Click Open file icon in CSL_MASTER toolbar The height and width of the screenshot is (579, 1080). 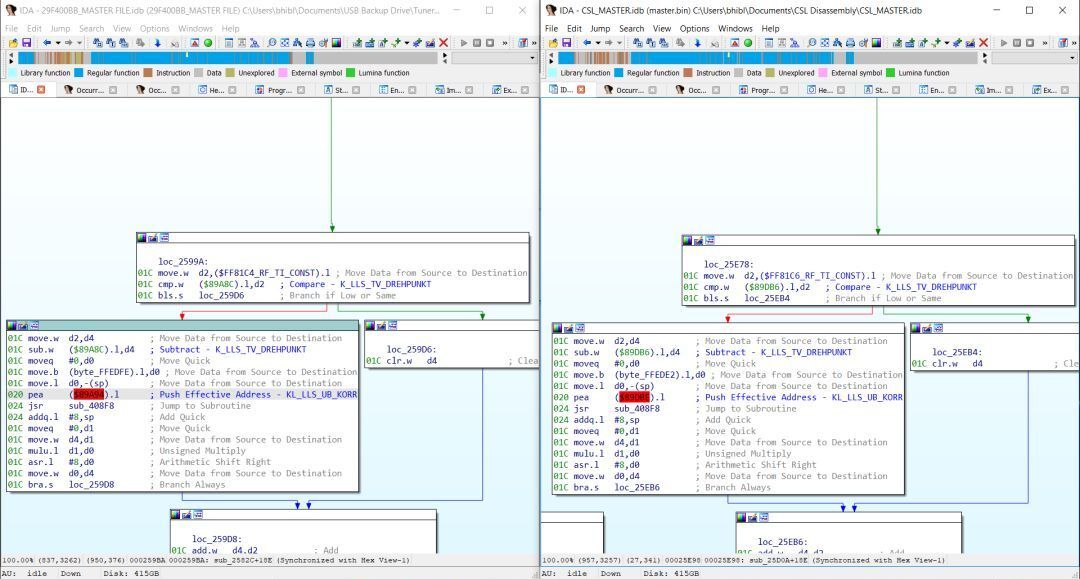tap(553, 43)
